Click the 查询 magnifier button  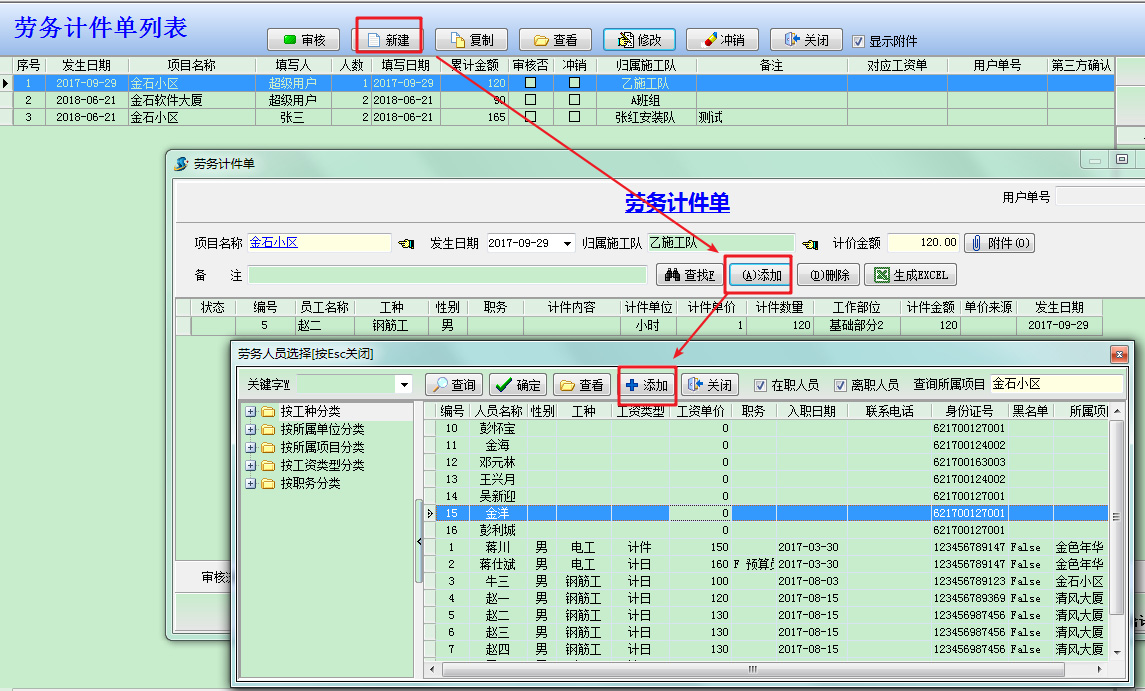click(454, 384)
